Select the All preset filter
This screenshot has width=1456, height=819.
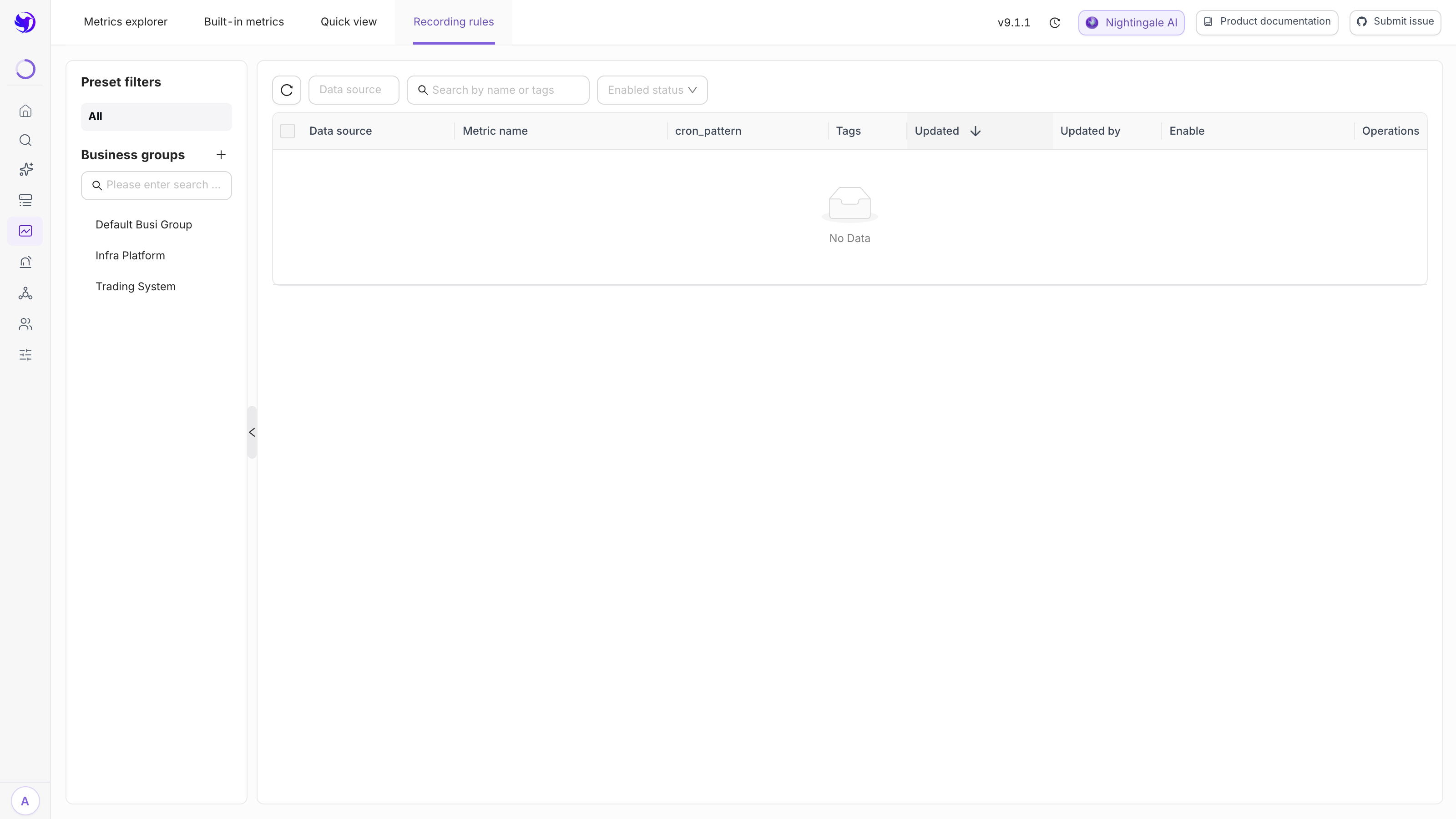click(x=157, y=116)
